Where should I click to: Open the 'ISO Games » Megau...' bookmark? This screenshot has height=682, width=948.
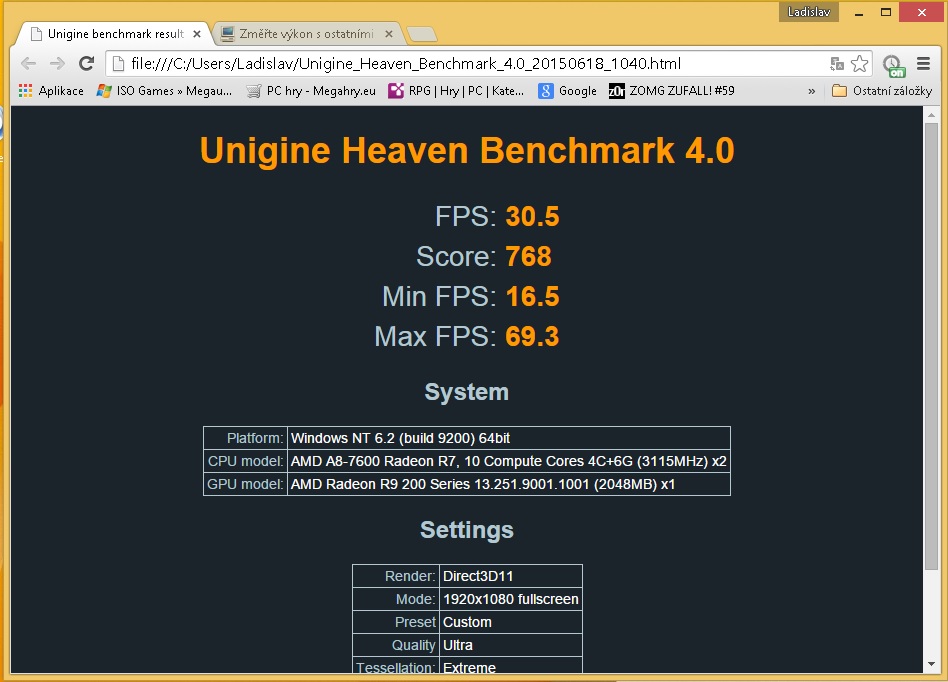coord(164,91)
